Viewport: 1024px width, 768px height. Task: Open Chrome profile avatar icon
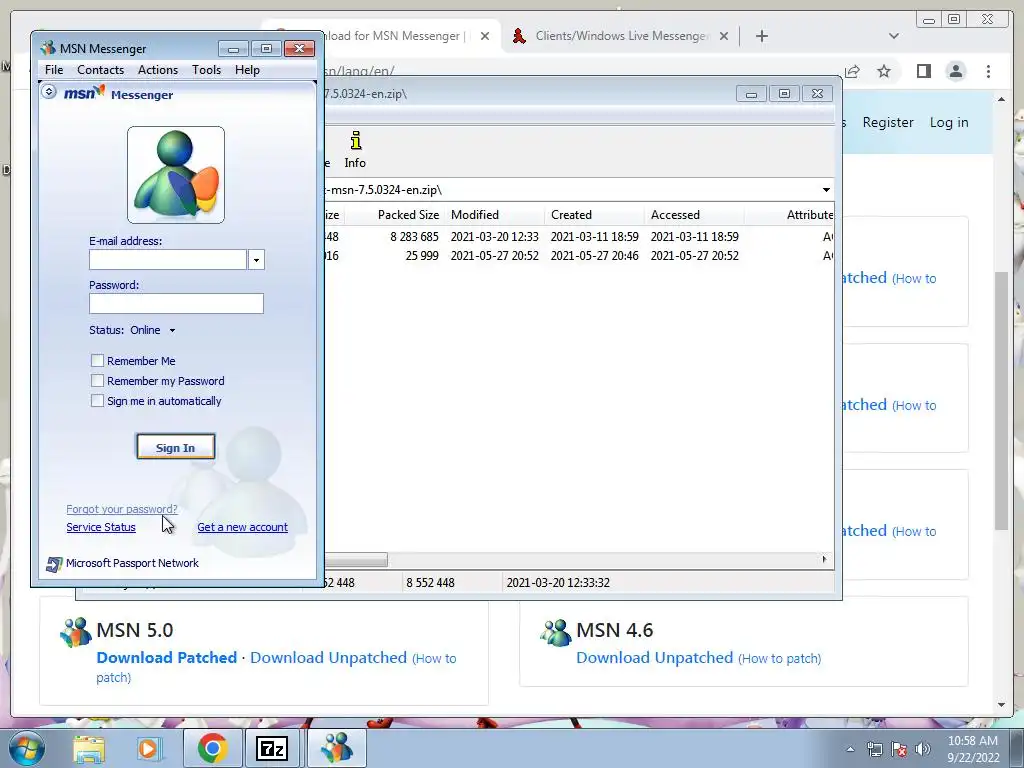click(956, 71)
